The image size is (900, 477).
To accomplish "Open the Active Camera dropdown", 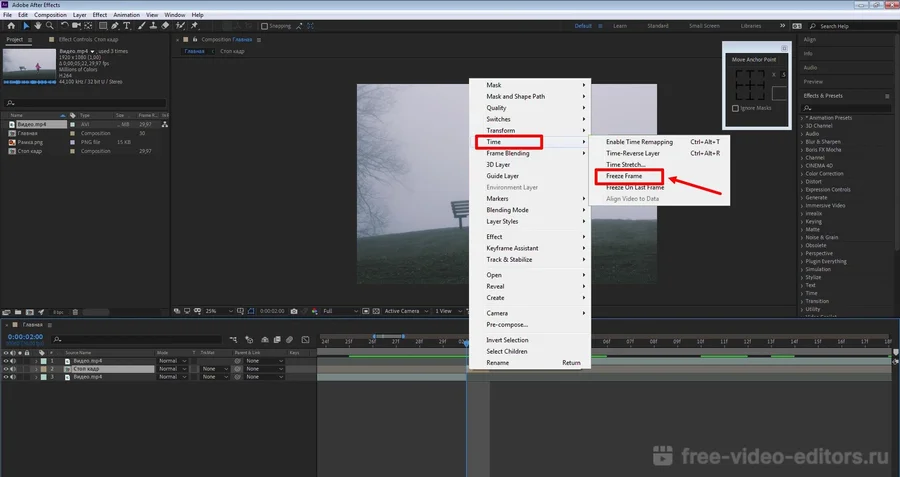I will click(406, 311).
